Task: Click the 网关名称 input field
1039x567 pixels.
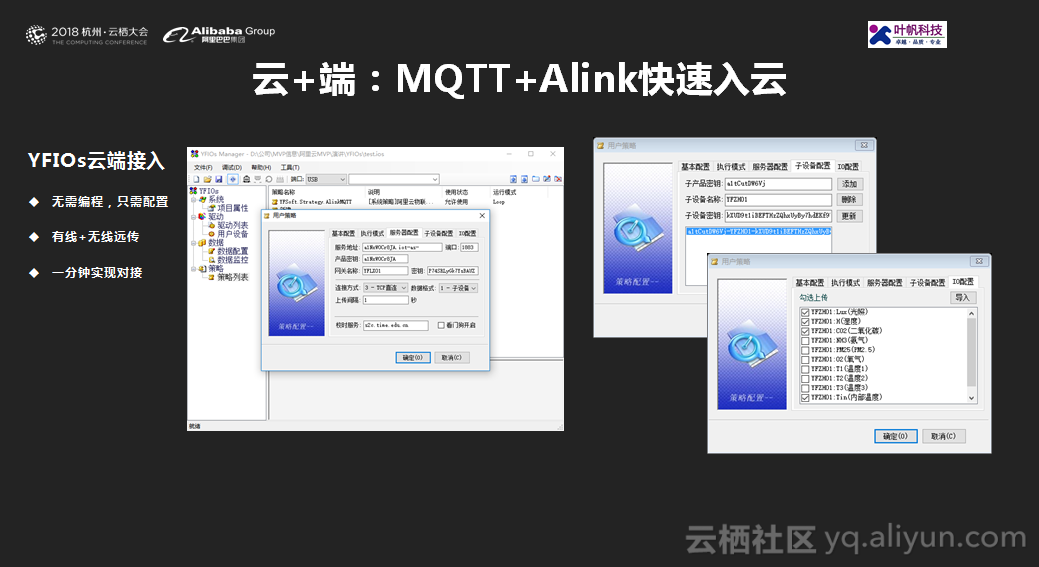Action: tap(385, 270)
